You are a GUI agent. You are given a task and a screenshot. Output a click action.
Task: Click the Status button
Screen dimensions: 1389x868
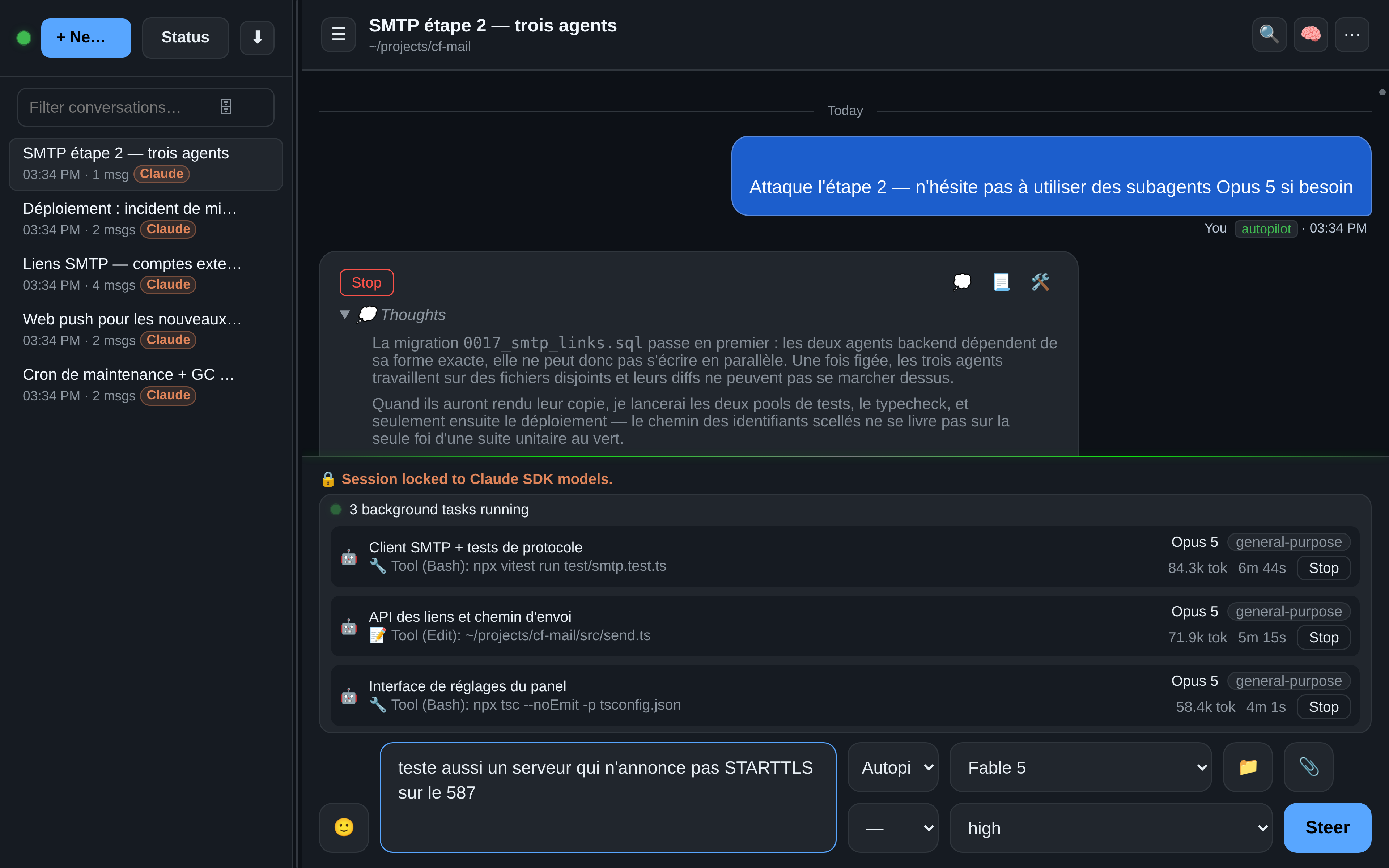tap(186, 38)
